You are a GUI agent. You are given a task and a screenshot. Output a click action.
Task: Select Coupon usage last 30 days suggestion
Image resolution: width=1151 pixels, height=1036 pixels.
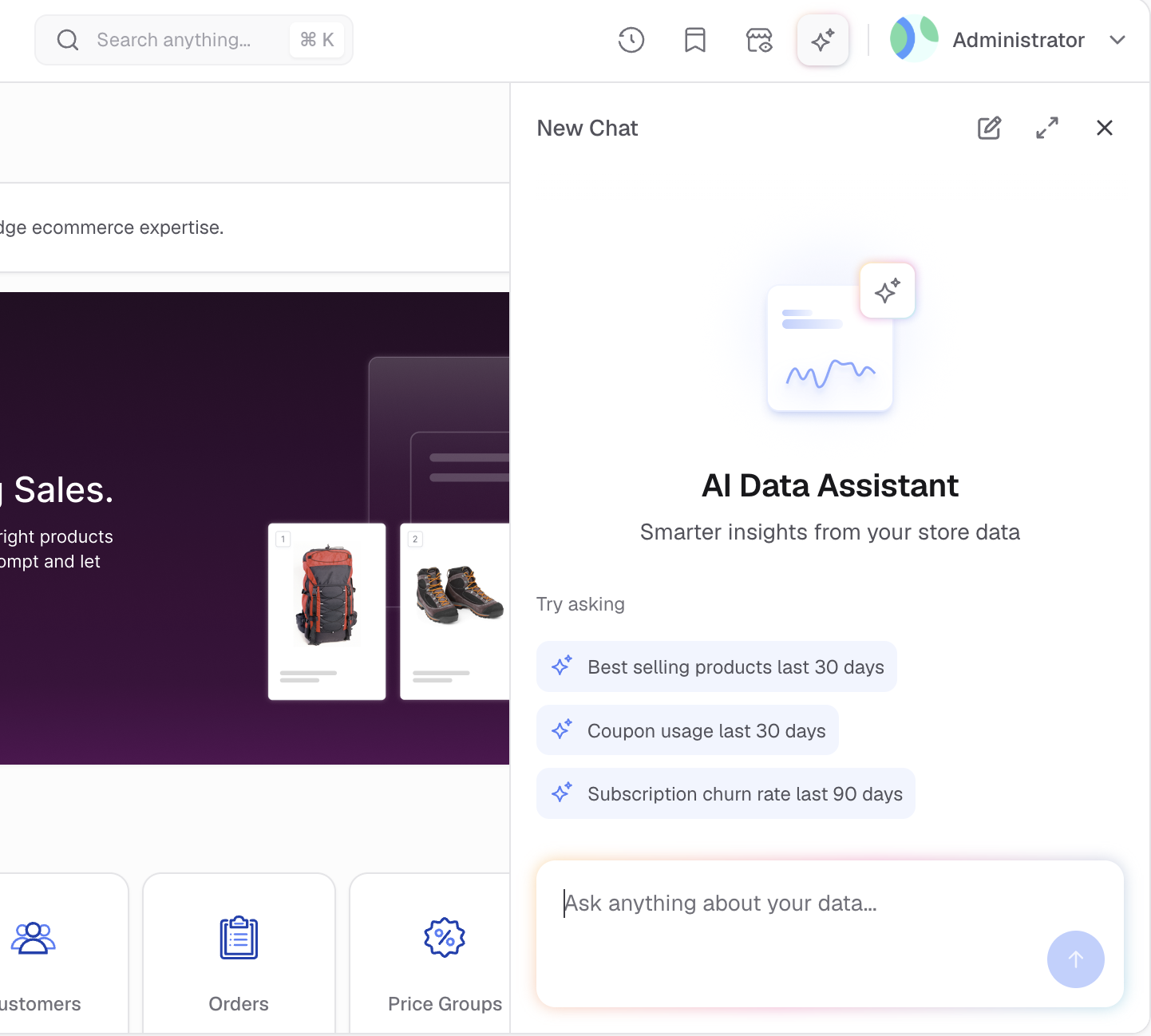pyautogui.click(x=687, y=730)
